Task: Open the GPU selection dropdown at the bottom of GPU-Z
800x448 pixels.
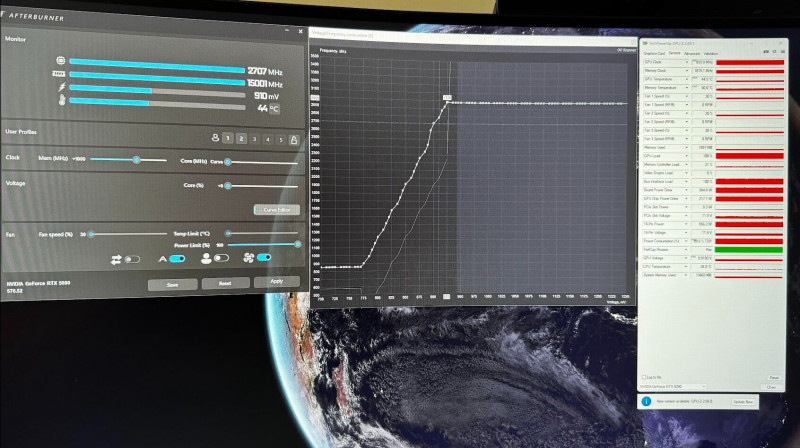Action: tap(673, 387)
